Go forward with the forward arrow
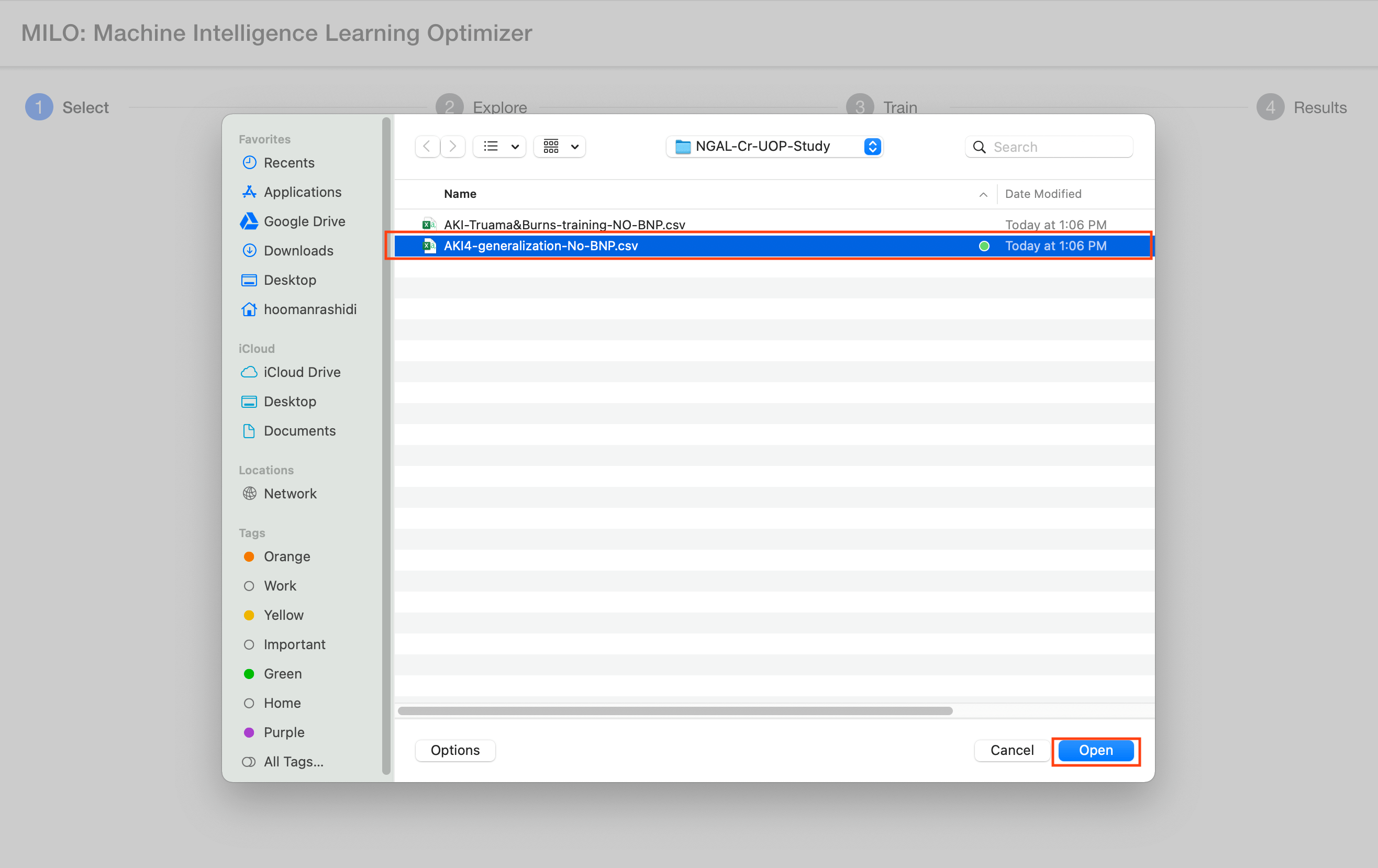Image resolution: width=1378 pixels, height=868 pixels. coord(453,147)
